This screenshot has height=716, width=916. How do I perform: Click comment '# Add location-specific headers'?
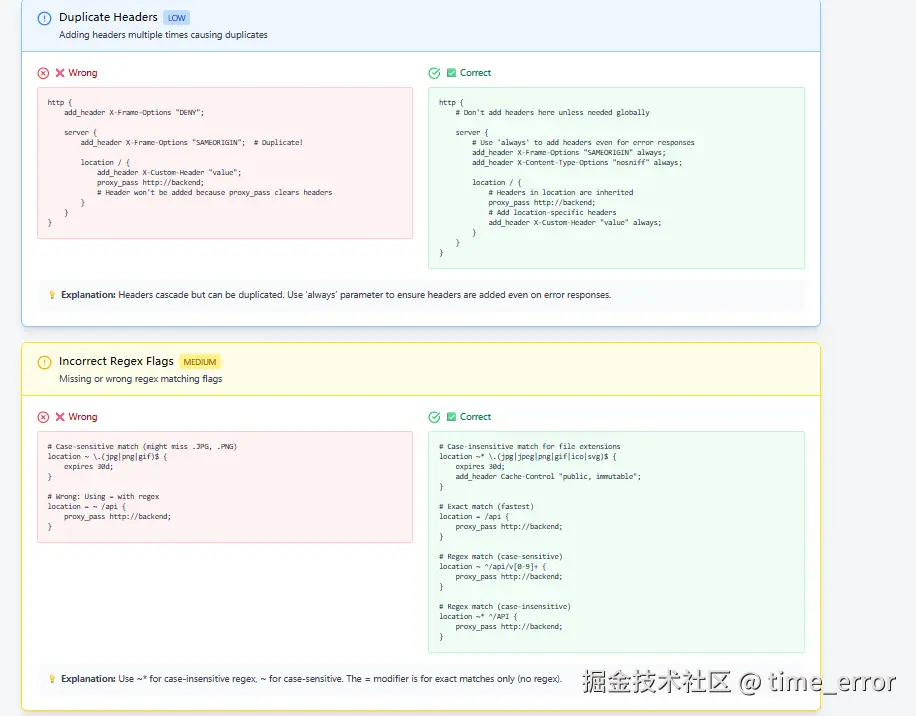[x=552, y=213]
